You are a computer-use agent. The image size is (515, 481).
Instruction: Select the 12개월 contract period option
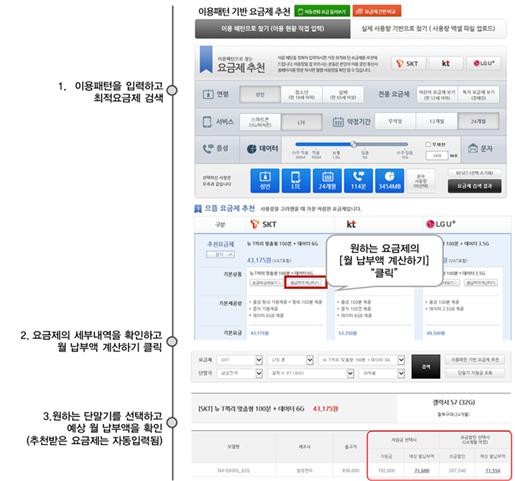[436, 121]
